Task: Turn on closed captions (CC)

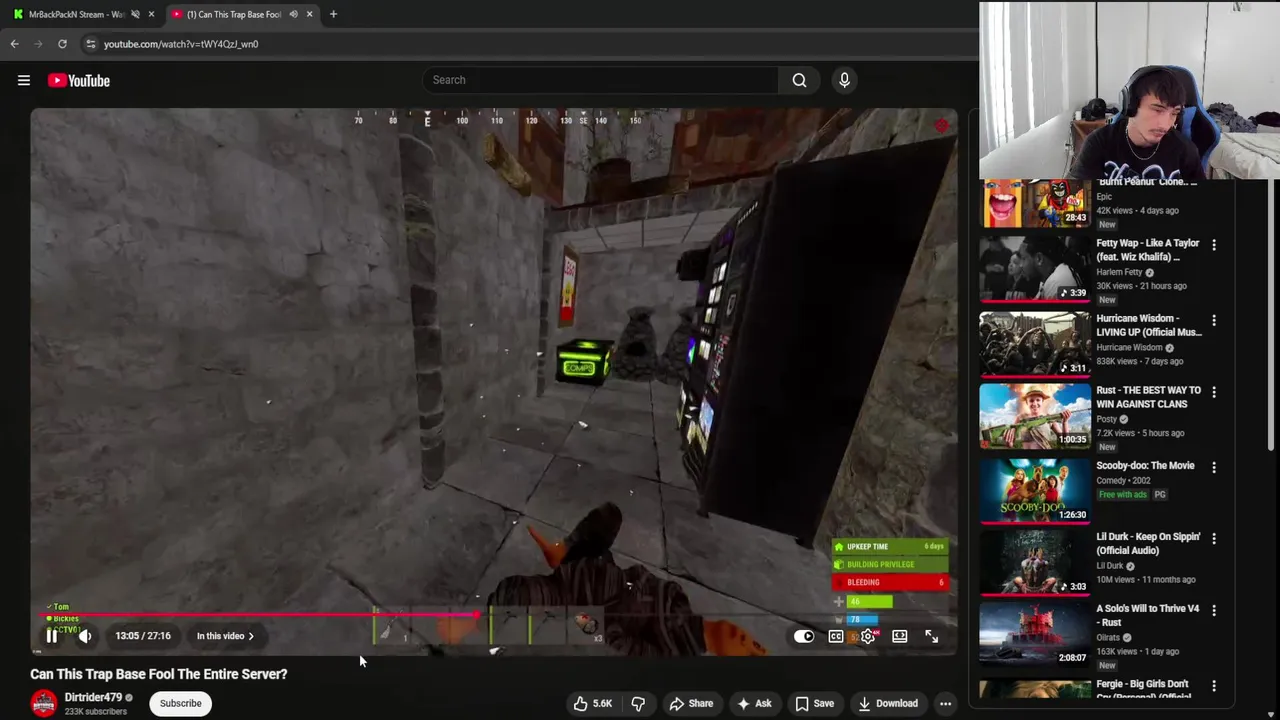Action: (836, 636)
